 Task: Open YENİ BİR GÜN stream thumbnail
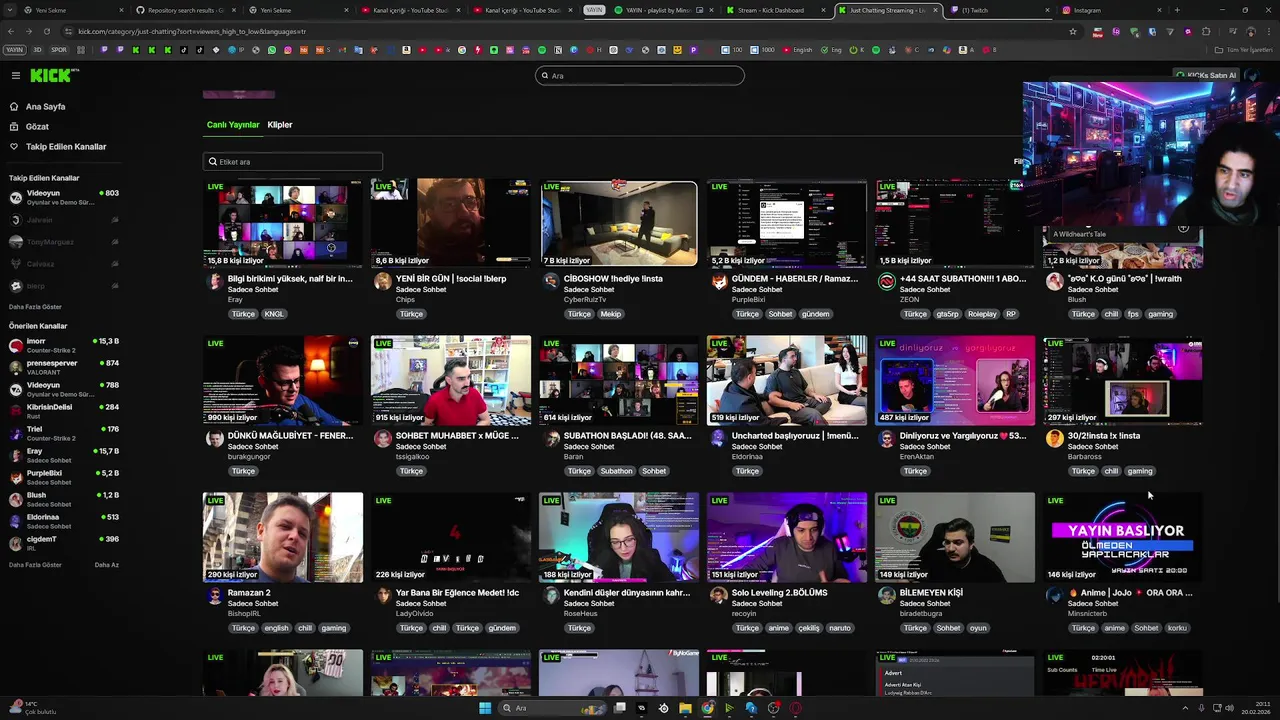[x=451, y=223]
